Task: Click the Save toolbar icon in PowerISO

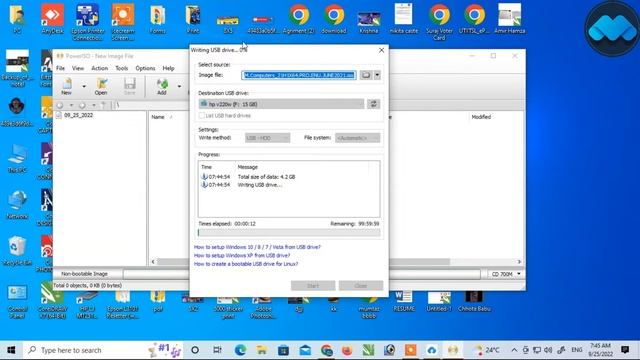Action: [x=129, y=86]
